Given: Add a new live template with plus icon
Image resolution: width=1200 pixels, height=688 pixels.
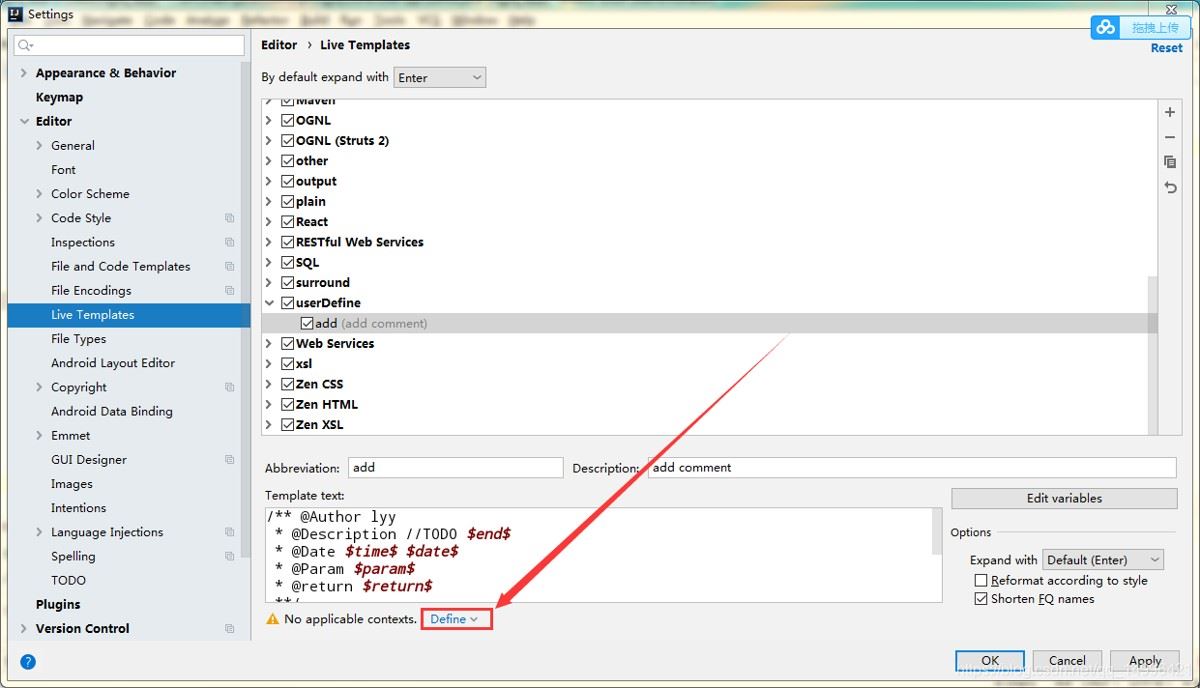Looking at the screenshot, I should click(x=1170, y=113).
